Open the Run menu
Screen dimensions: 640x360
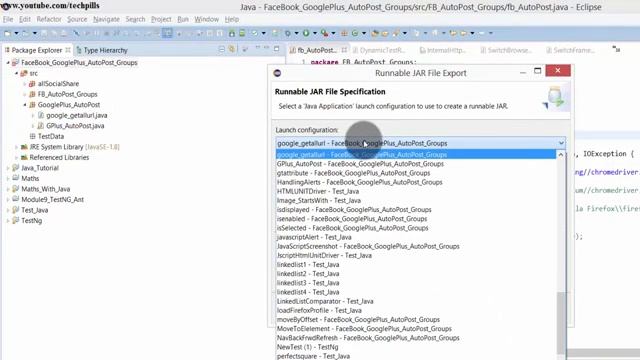click(183, 19)
